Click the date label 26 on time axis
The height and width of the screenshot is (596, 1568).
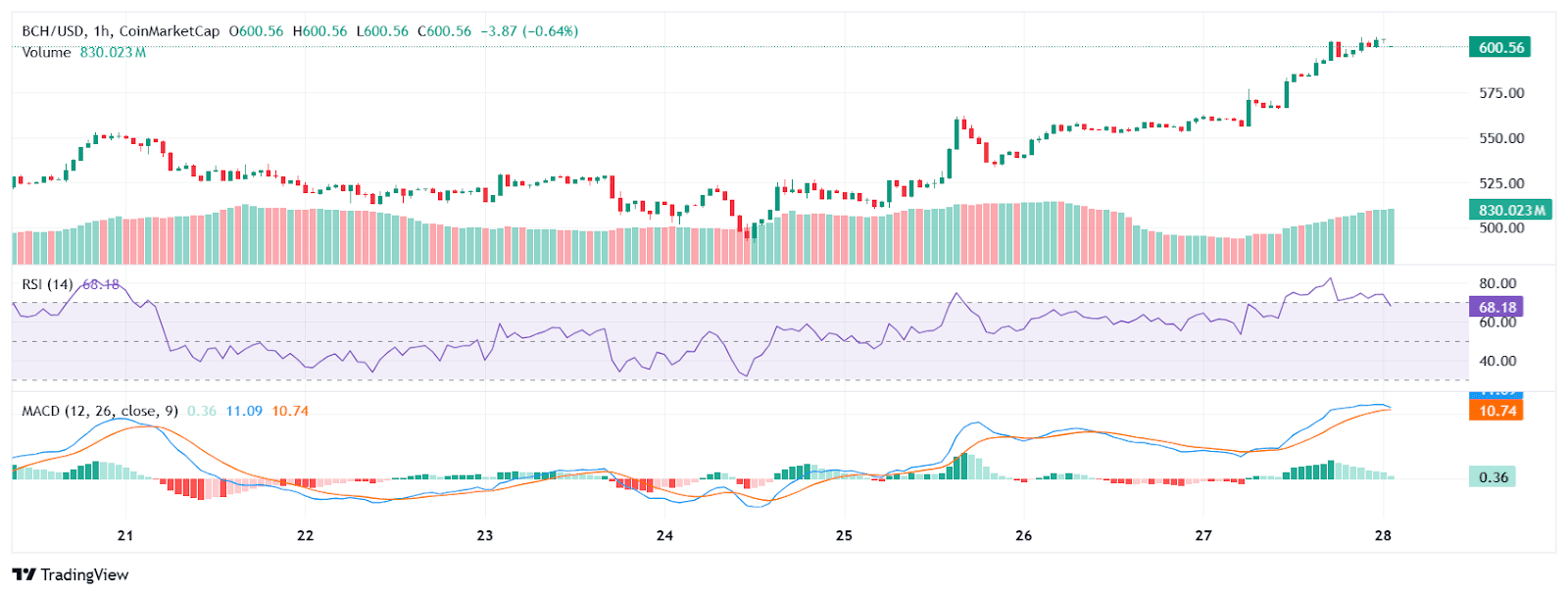tap(1023, 535)
